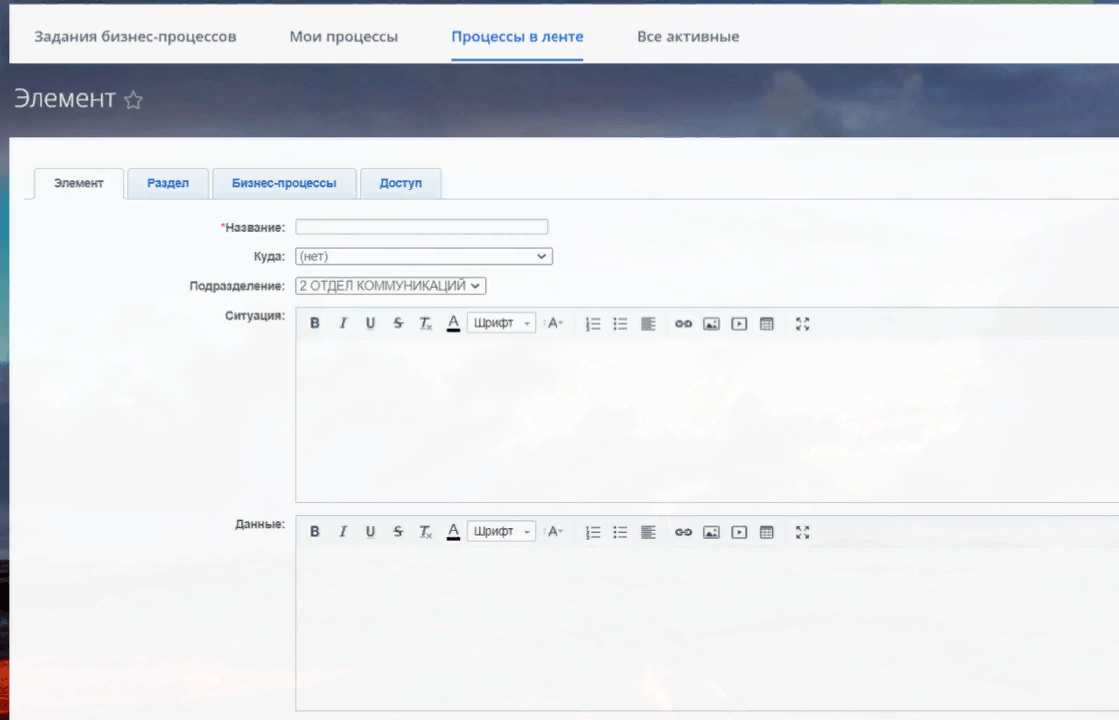Toggle Italic in the Ситуация editor
Image resolution: width=1119 pixels, height=720 pixels.
(x=343, y=323)
